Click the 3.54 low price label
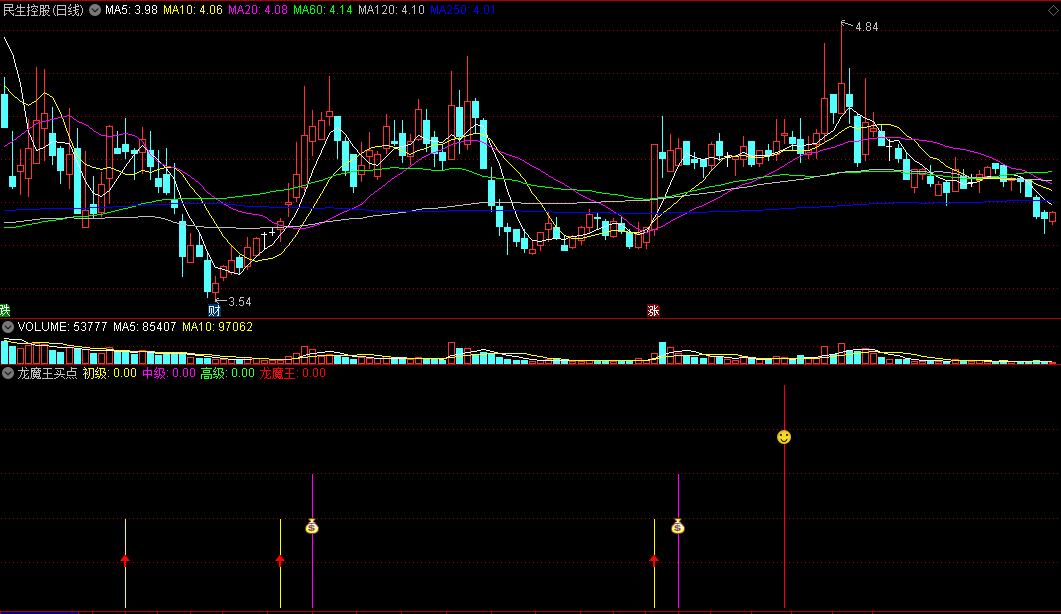 [x=240, y=302]
